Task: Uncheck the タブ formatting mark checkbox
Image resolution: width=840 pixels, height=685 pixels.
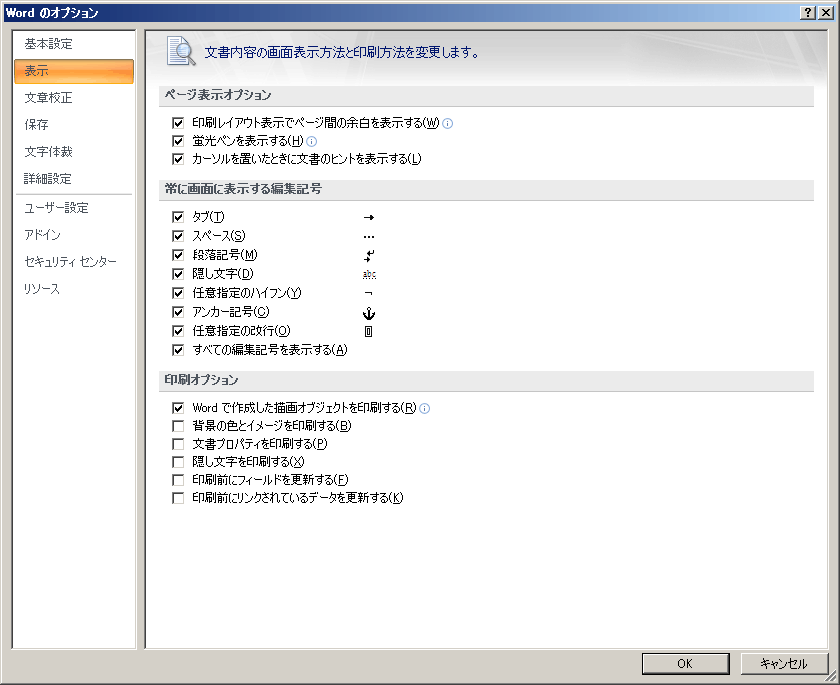Action: point(178,217)
